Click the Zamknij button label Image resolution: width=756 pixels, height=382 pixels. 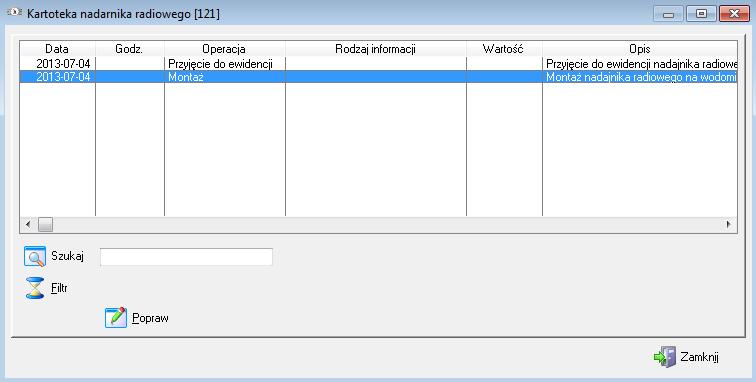click(700, 357)
